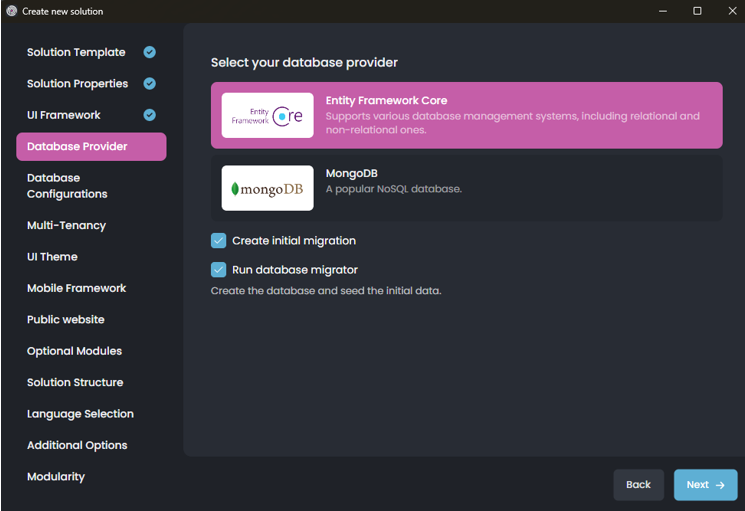Click the UI Framework completed checkmark icon
Screen dimensions: 745x511
tap(150, 115)
